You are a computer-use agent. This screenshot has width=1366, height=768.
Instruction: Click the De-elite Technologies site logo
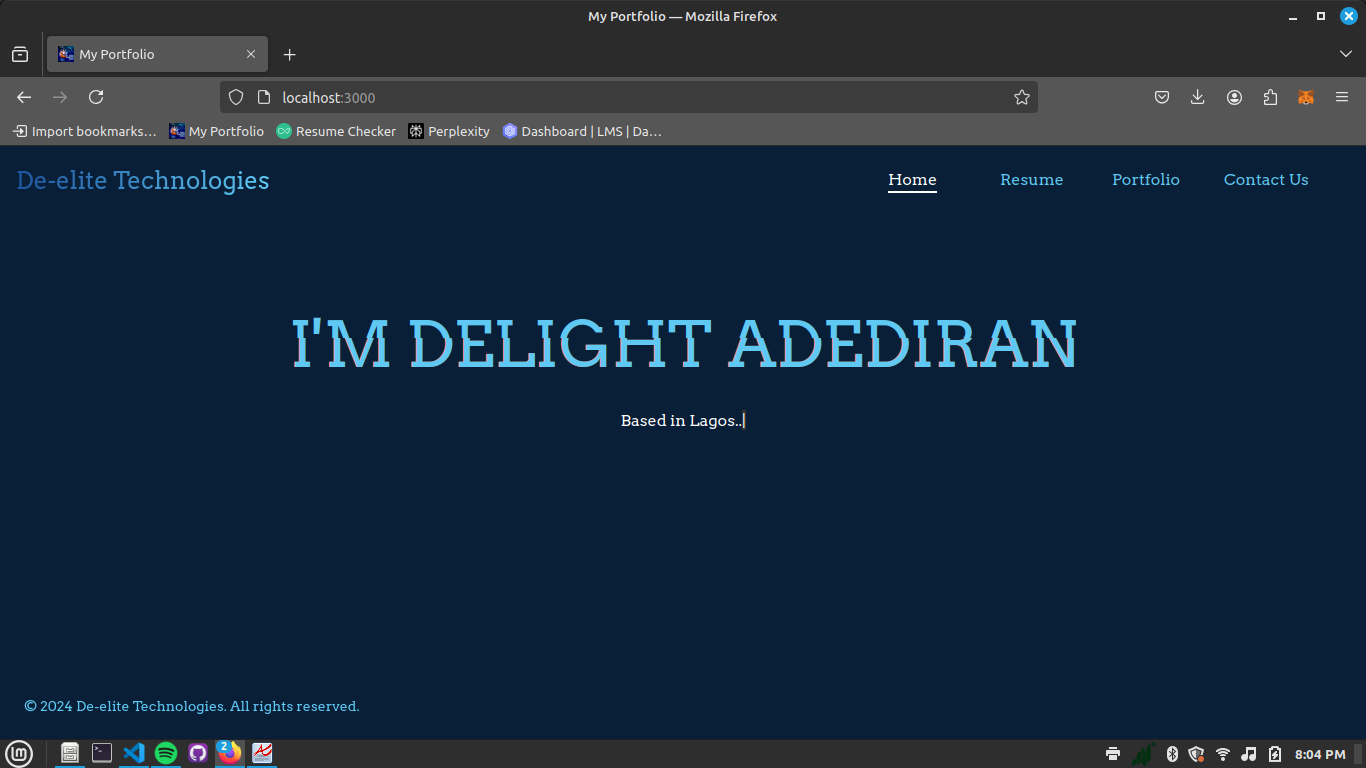point(143,181)
